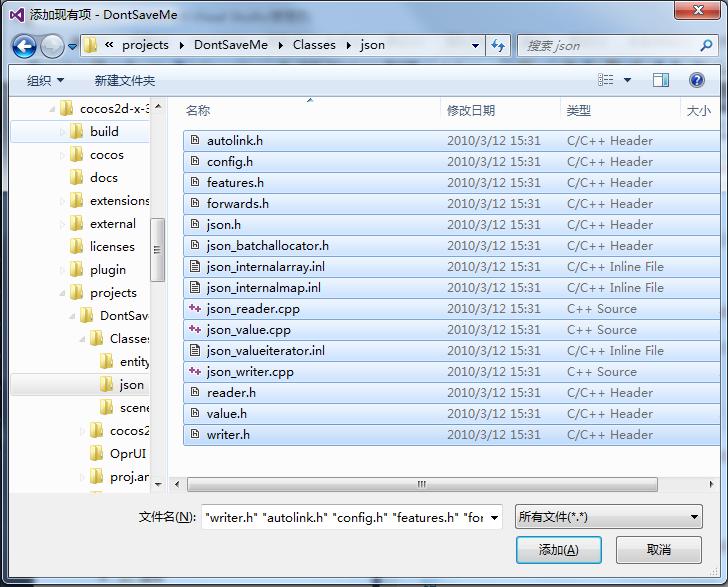728x587 pixels.
Task: Select the licenses folder in tree
Action: point(112,247)
